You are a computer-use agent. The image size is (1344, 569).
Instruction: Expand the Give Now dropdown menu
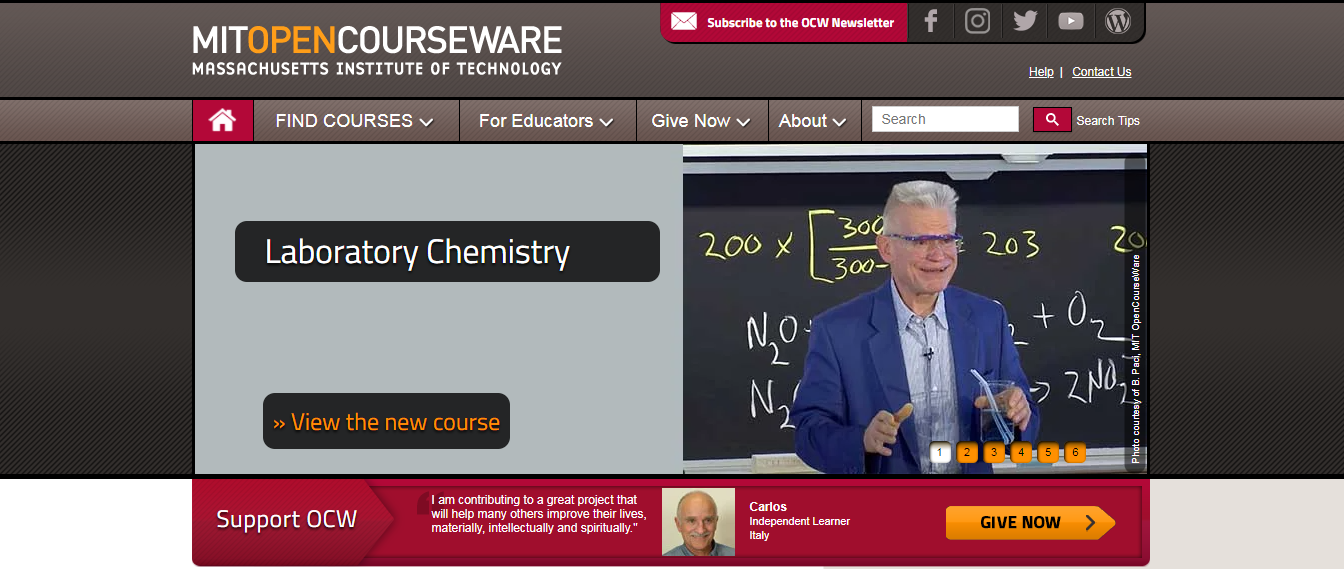click(701, 121)
